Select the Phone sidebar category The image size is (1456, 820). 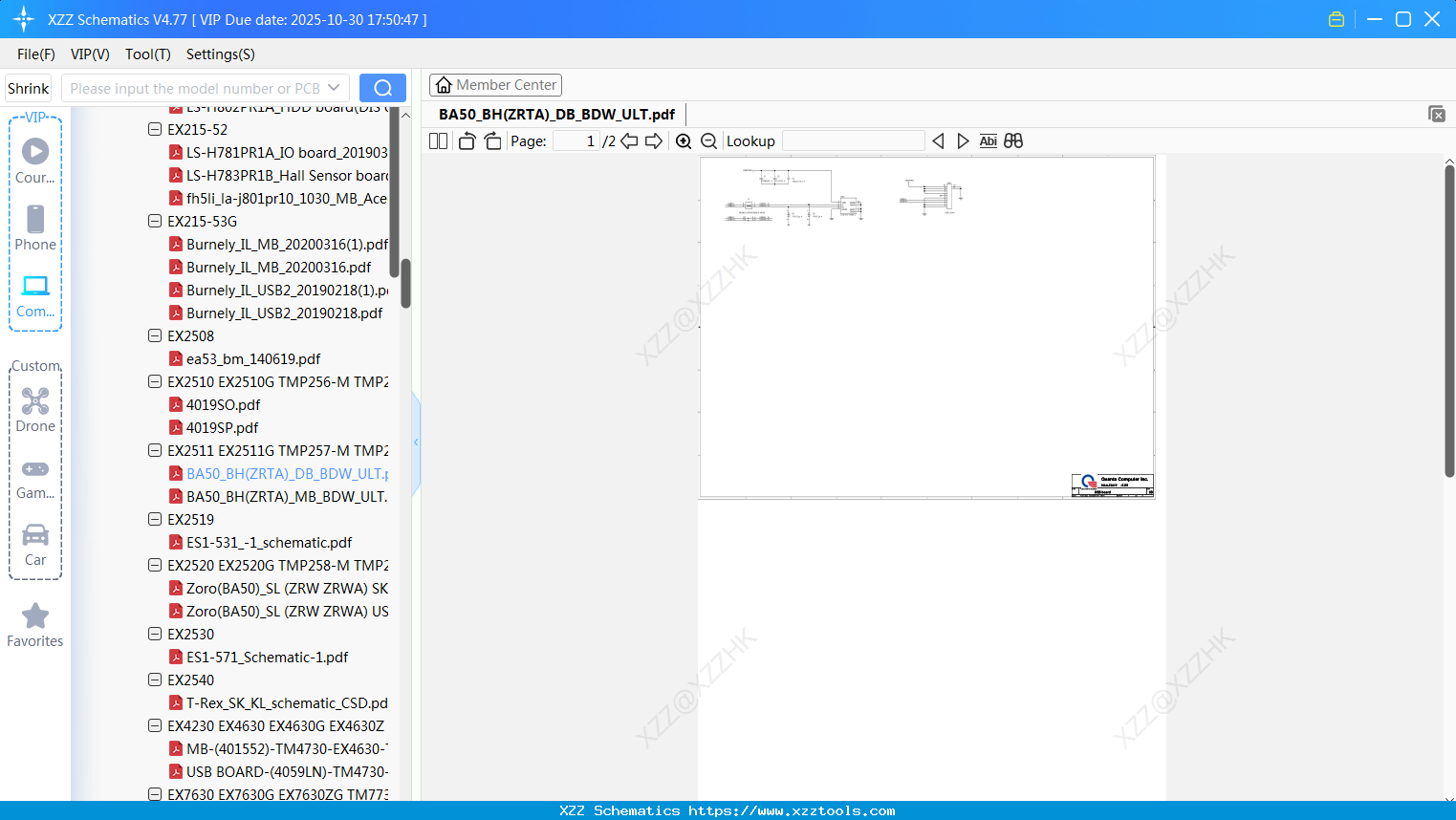point(35,227)
